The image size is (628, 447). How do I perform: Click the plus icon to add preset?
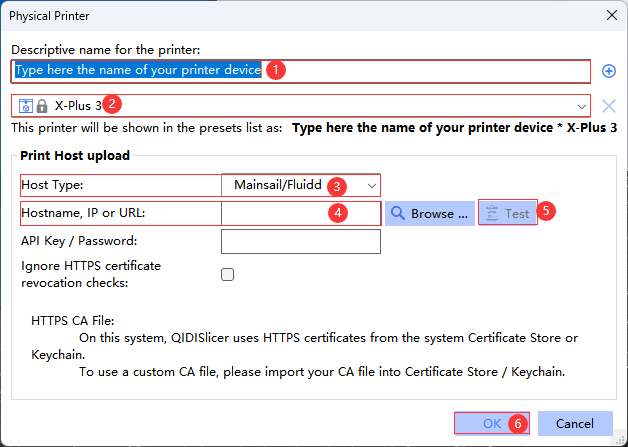(x=609, y=71)
